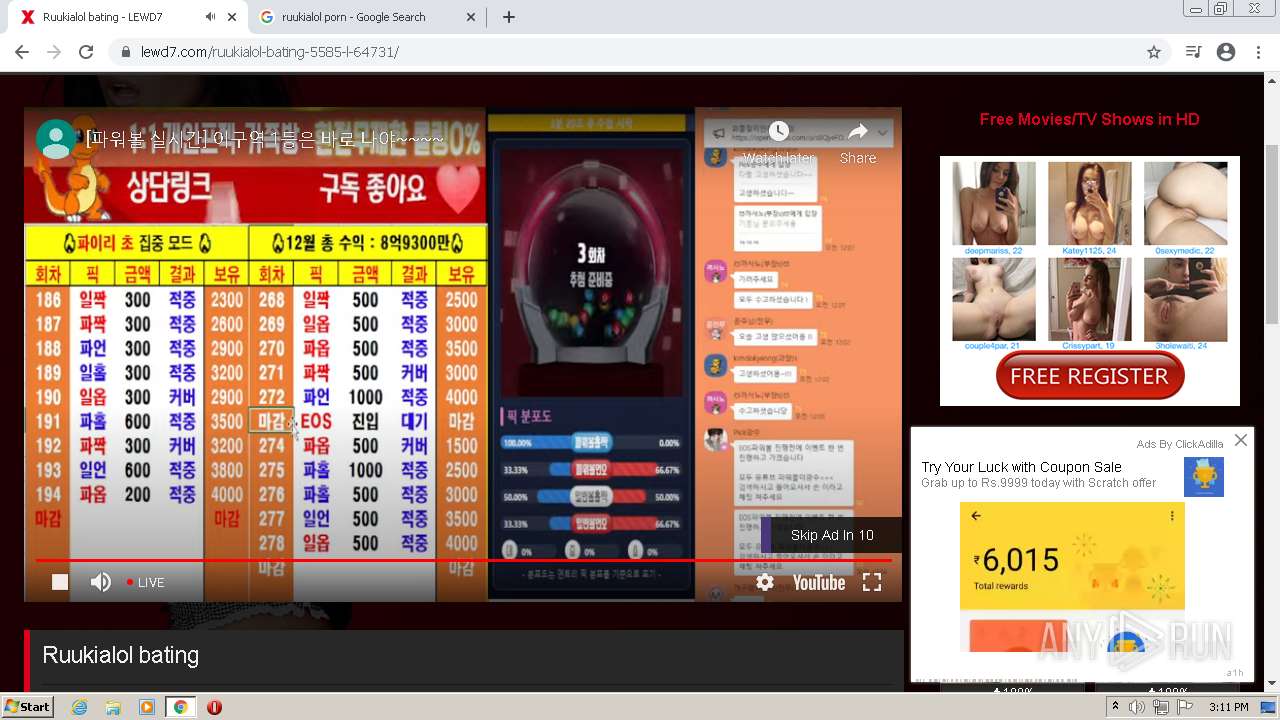Click the Crissypart profile thumbnail
The image size is (1280, 720).
1089,299
